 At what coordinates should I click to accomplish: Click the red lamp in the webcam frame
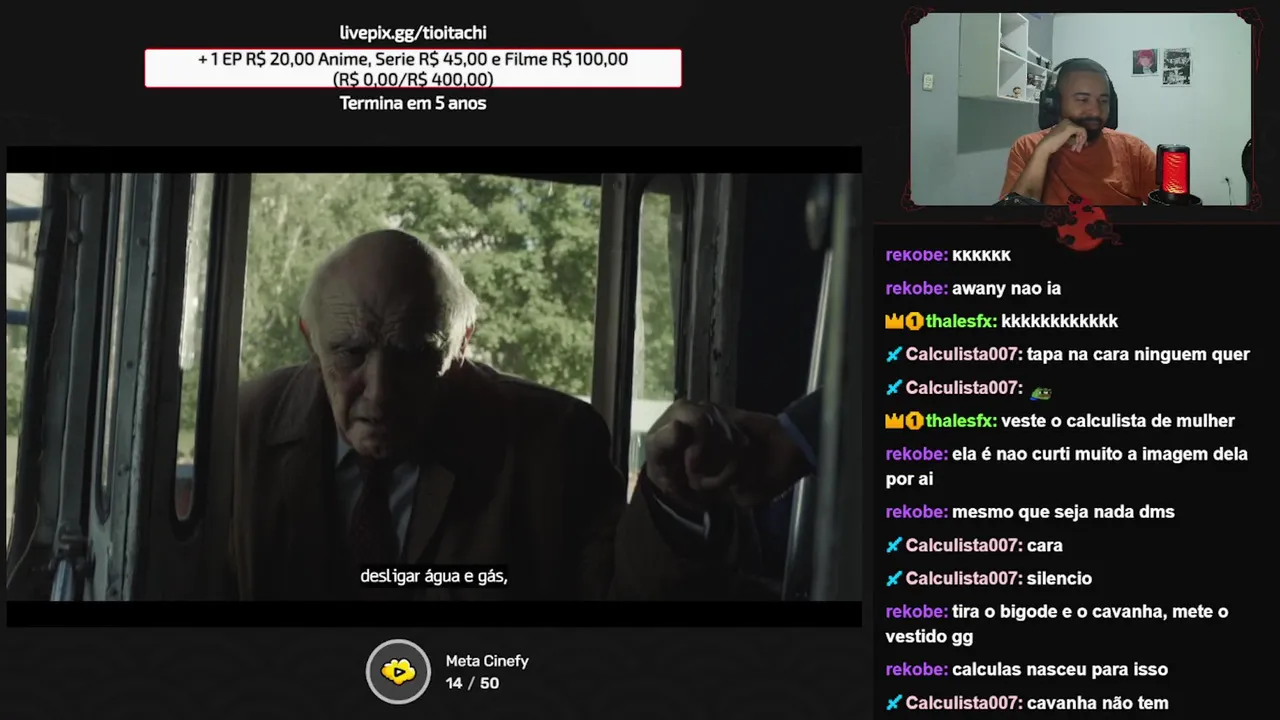1173,171
